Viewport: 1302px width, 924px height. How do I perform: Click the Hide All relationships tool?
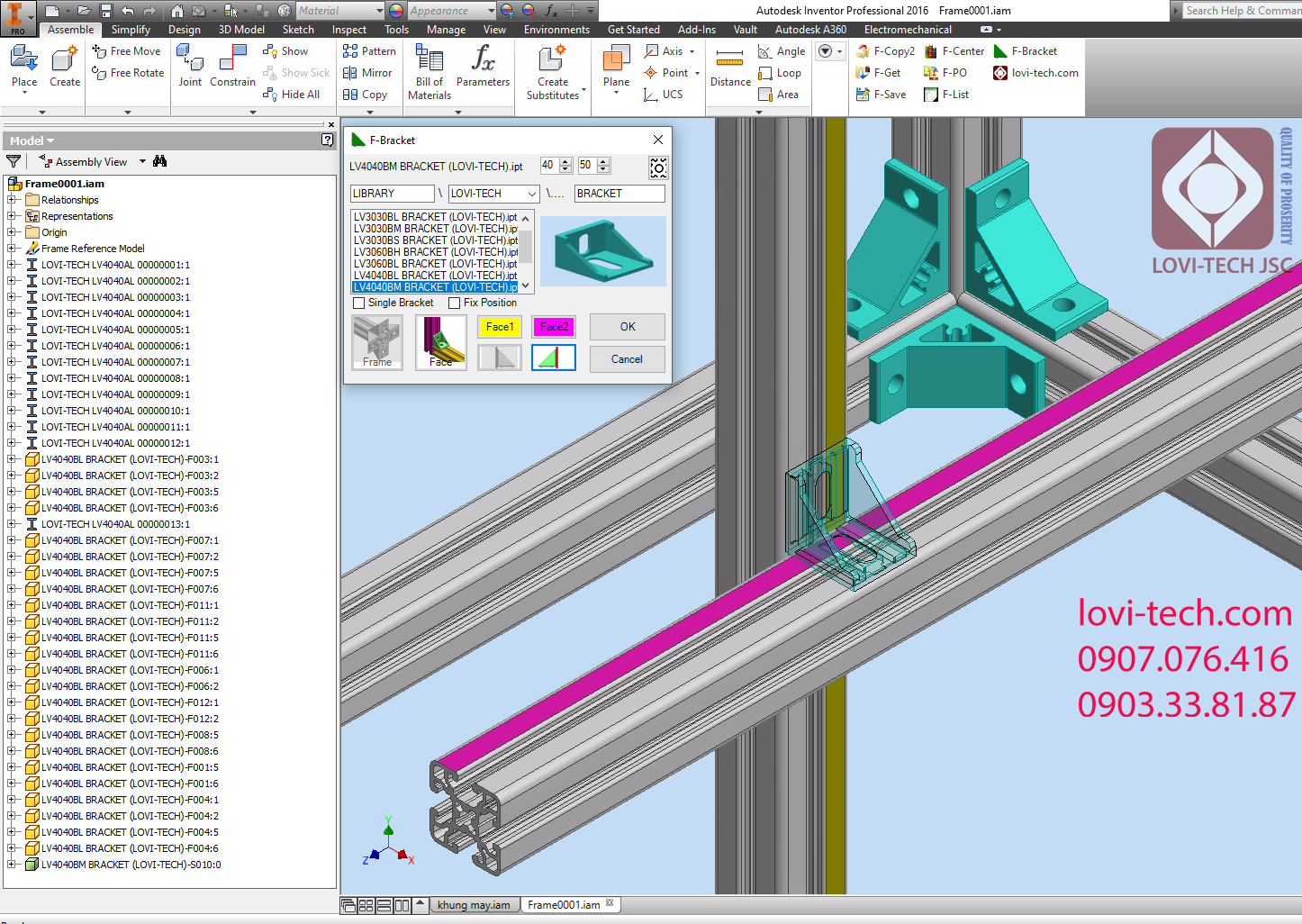click(x=291, y=95)
